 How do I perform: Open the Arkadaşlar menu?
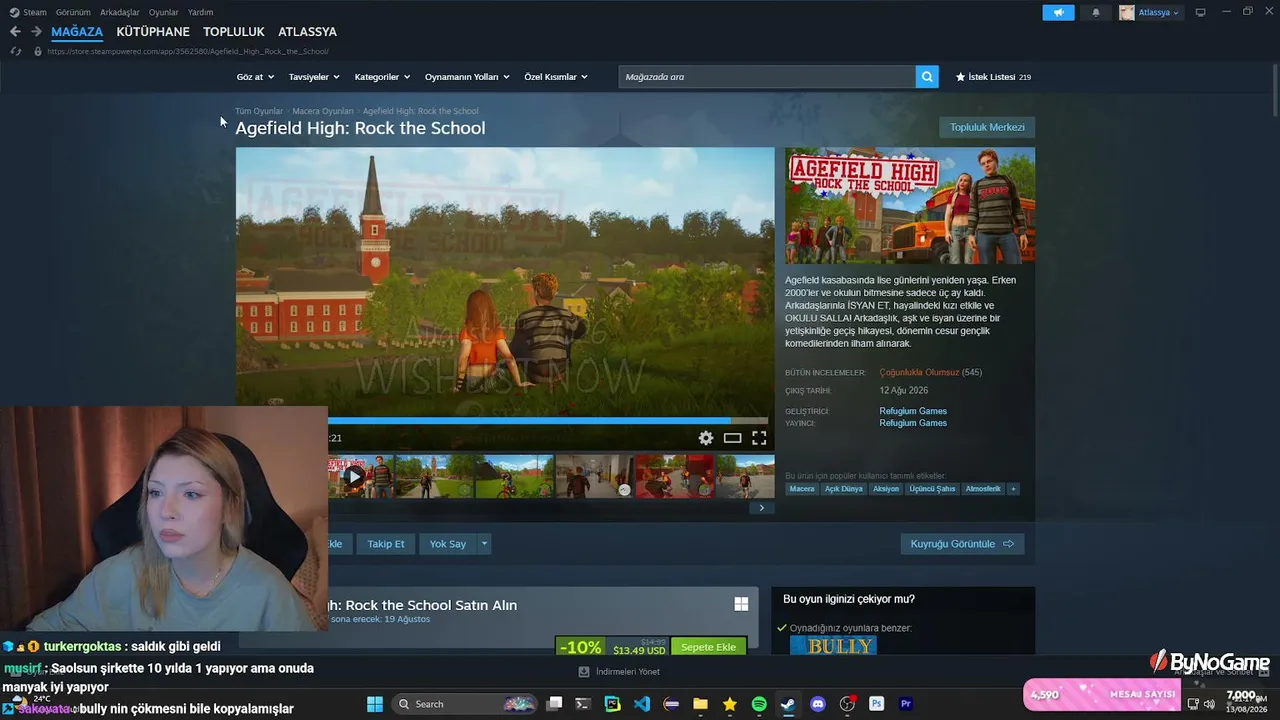coord(120,13)
